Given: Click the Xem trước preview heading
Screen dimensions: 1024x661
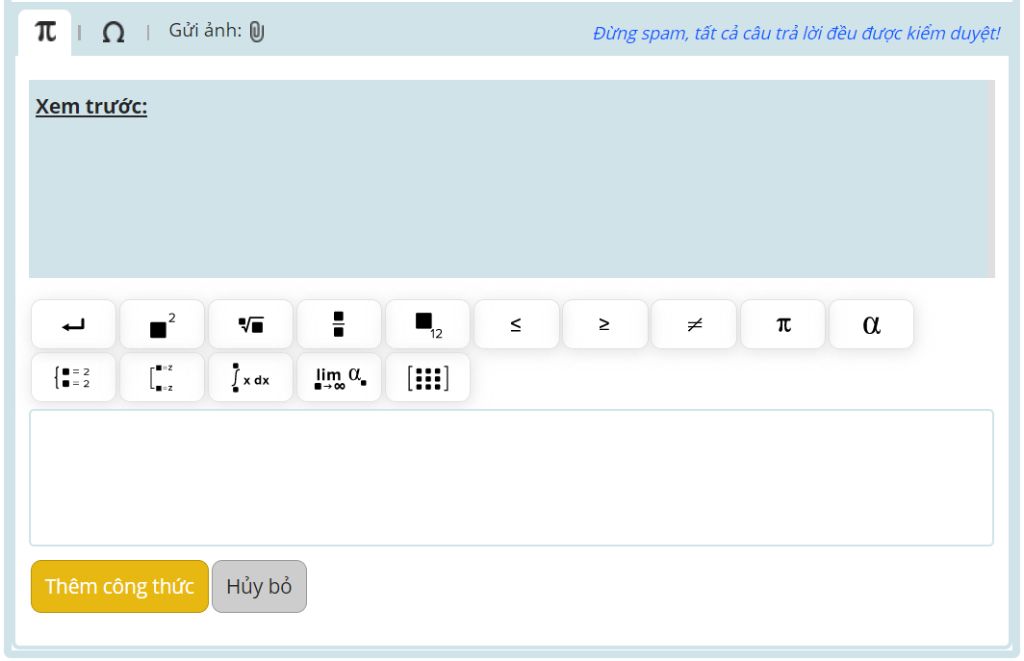Looking at the screenshot, I should 91,106.
